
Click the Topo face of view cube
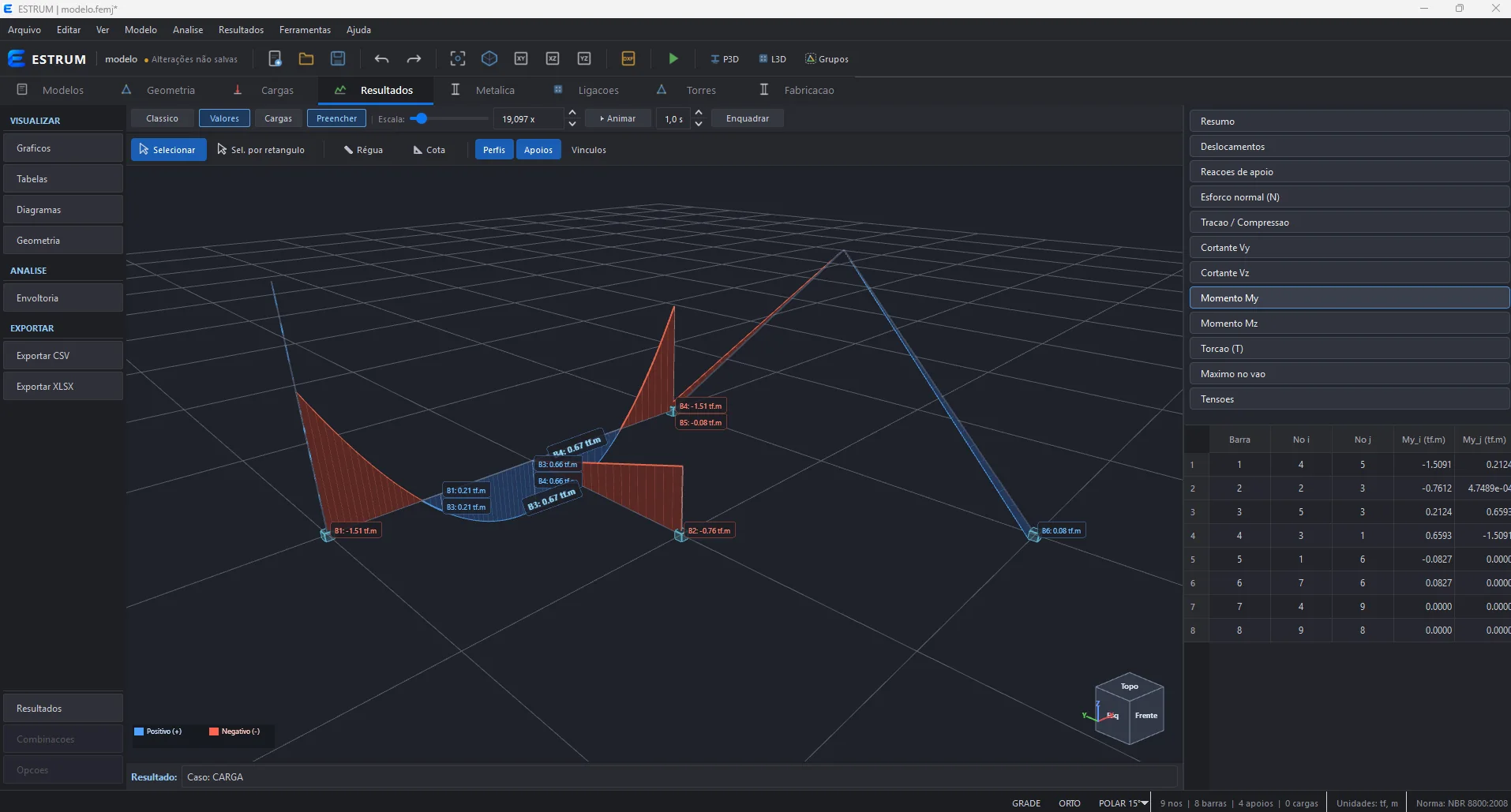click(1130, 687)
